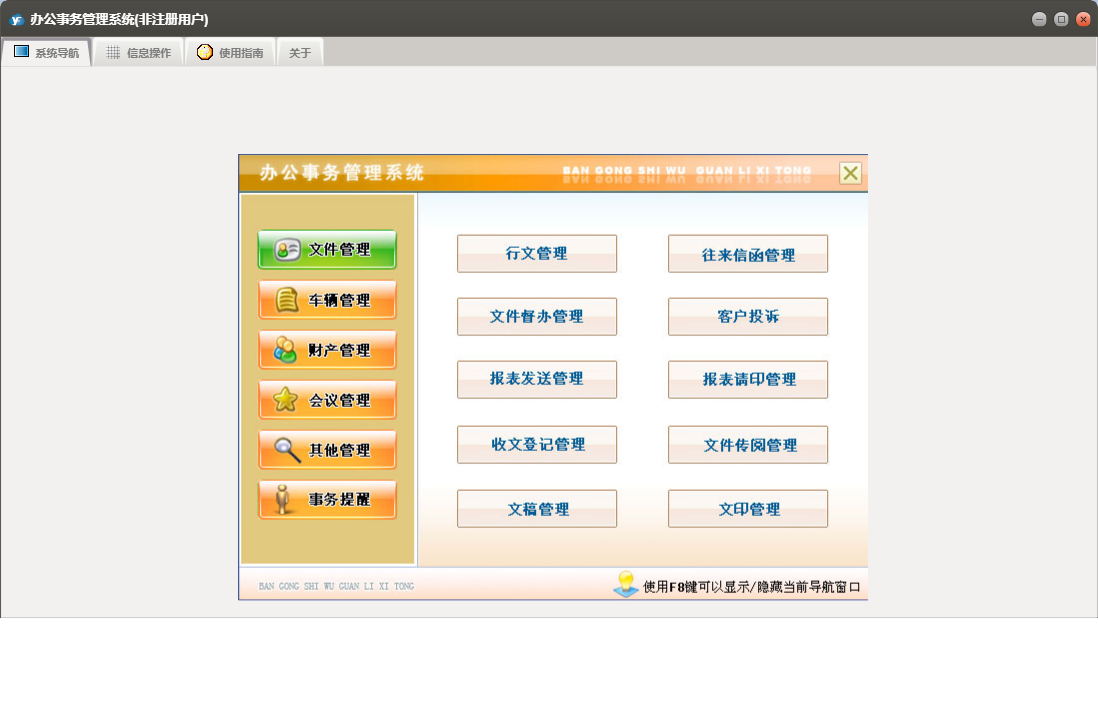Viewport: 1098px width, 719px height.
Task: Launch 报表发送管理
Action: [537, 380]
